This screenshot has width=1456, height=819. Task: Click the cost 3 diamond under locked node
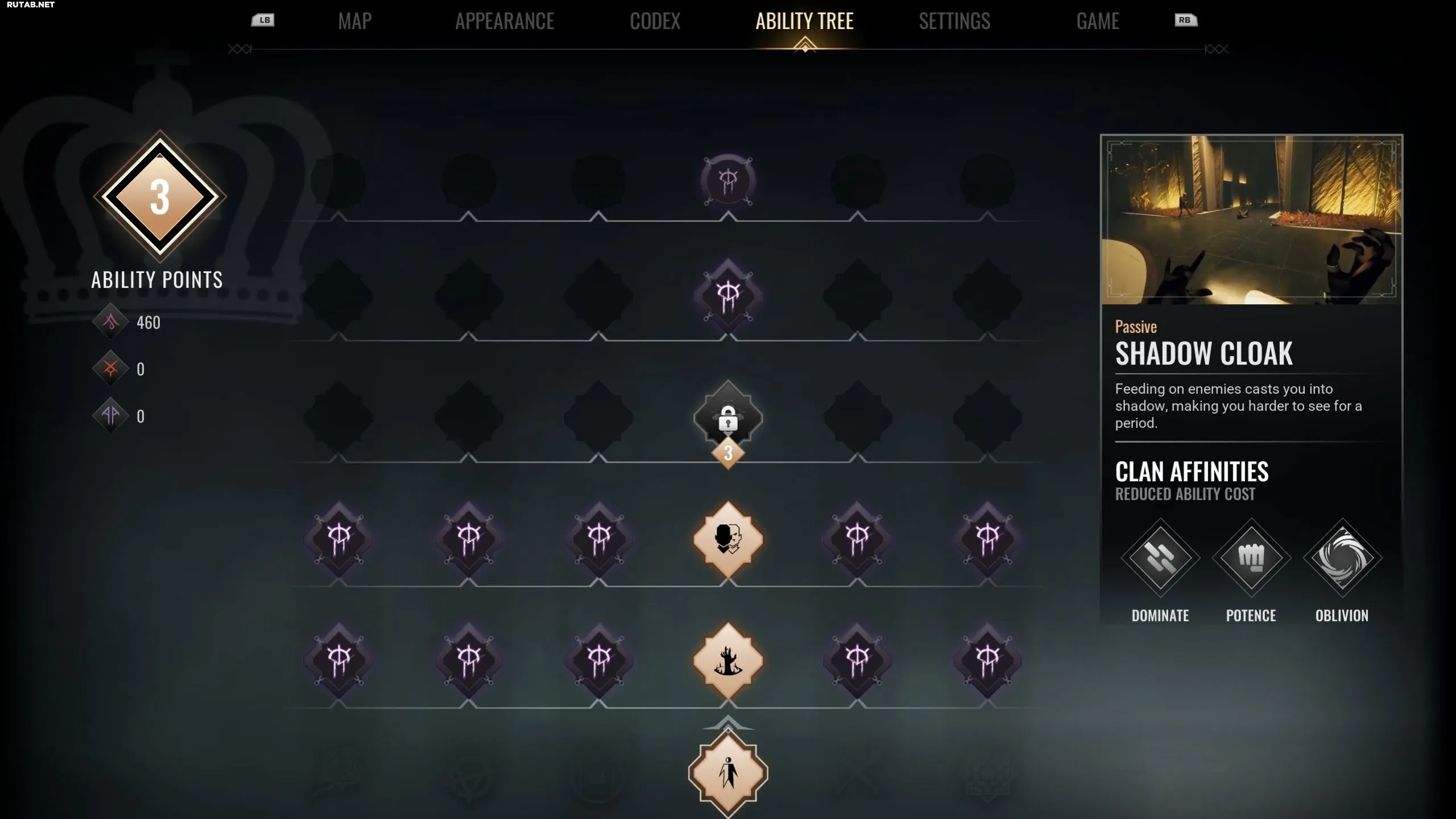tap(728, 453)
